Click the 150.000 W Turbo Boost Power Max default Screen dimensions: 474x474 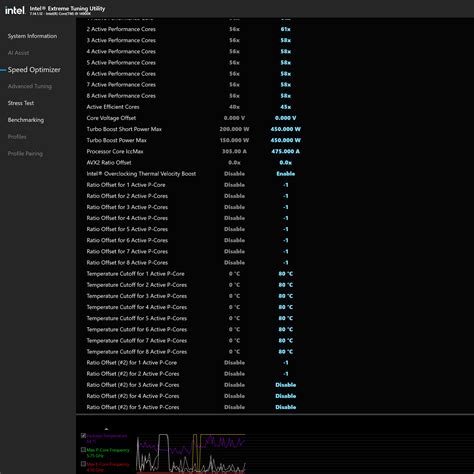[x=234, y=140]
